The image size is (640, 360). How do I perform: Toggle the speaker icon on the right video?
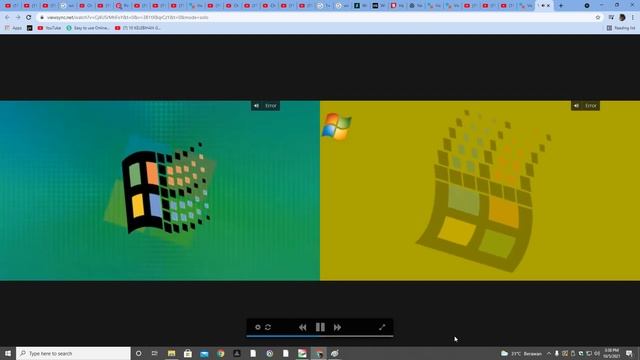(x=576, y=106)
